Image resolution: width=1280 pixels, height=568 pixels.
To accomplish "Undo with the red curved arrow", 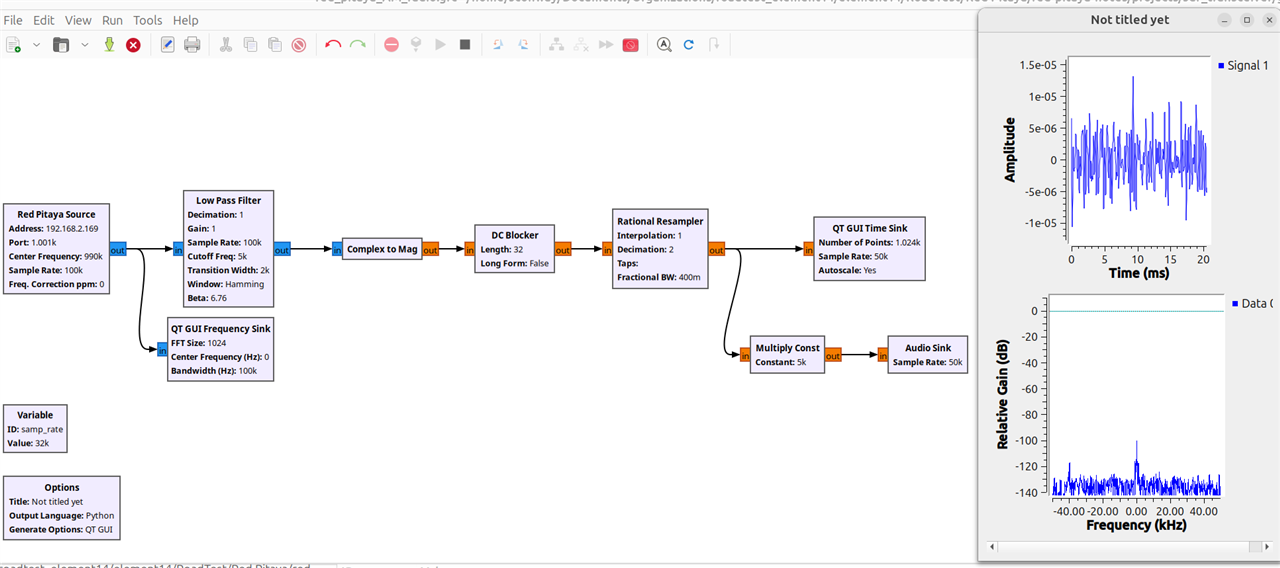I will point(333,45).
